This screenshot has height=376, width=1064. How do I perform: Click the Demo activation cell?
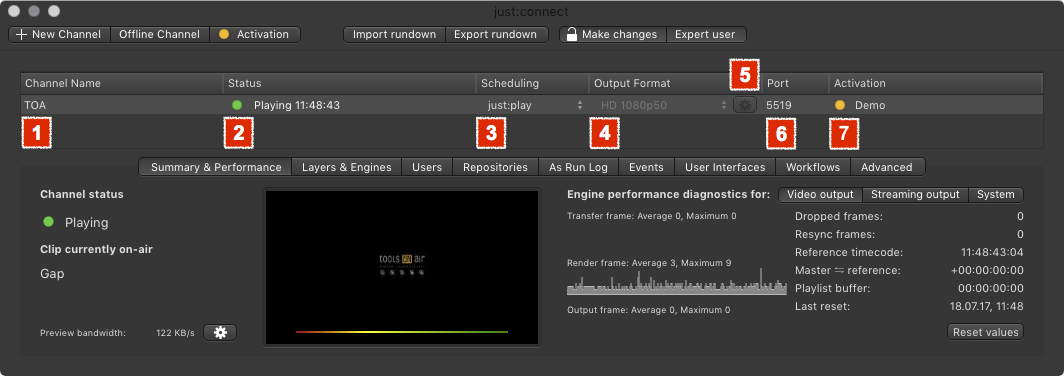point(936,105)
